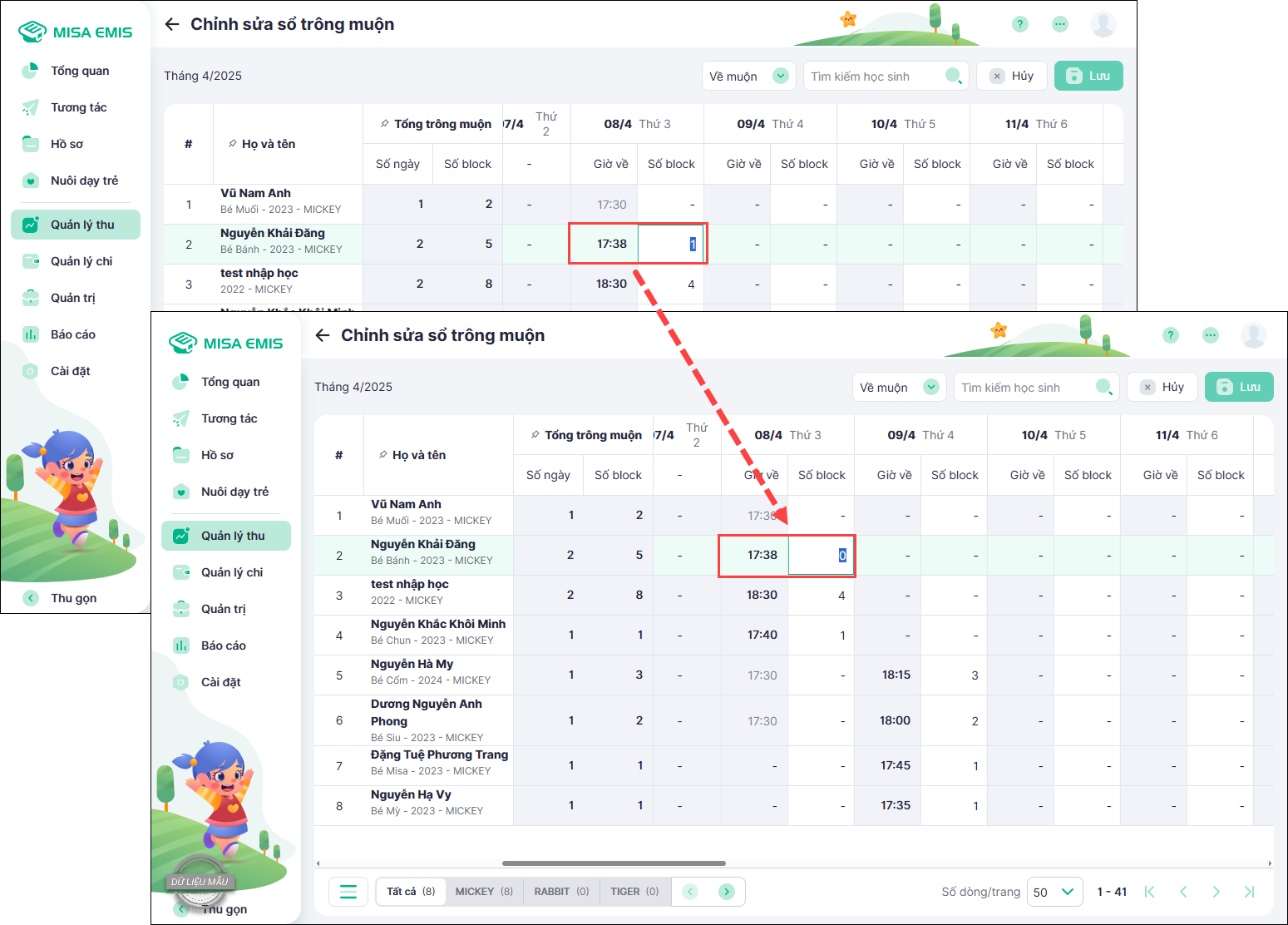Open the chat bubble icon in the front window
Viewport: 1288px width, 925px height.
(1211, 335)
